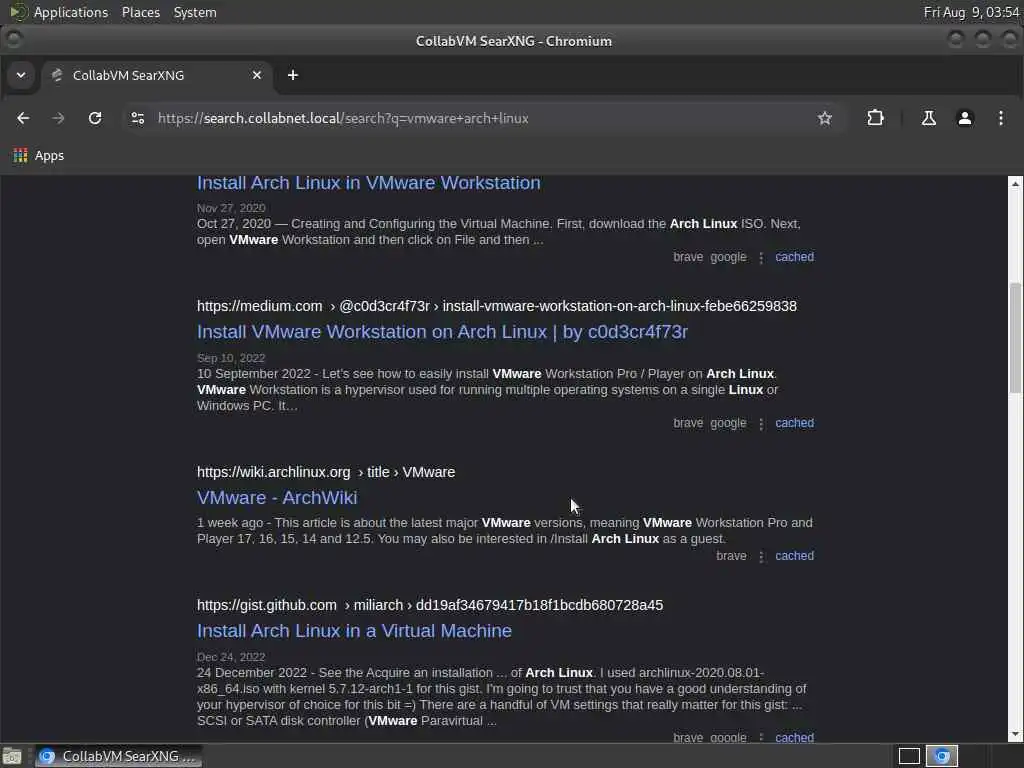Viewport: 1024px width, 768px height.
Task: Click show desktop icon in bottom panel
Action: point(12,756)
